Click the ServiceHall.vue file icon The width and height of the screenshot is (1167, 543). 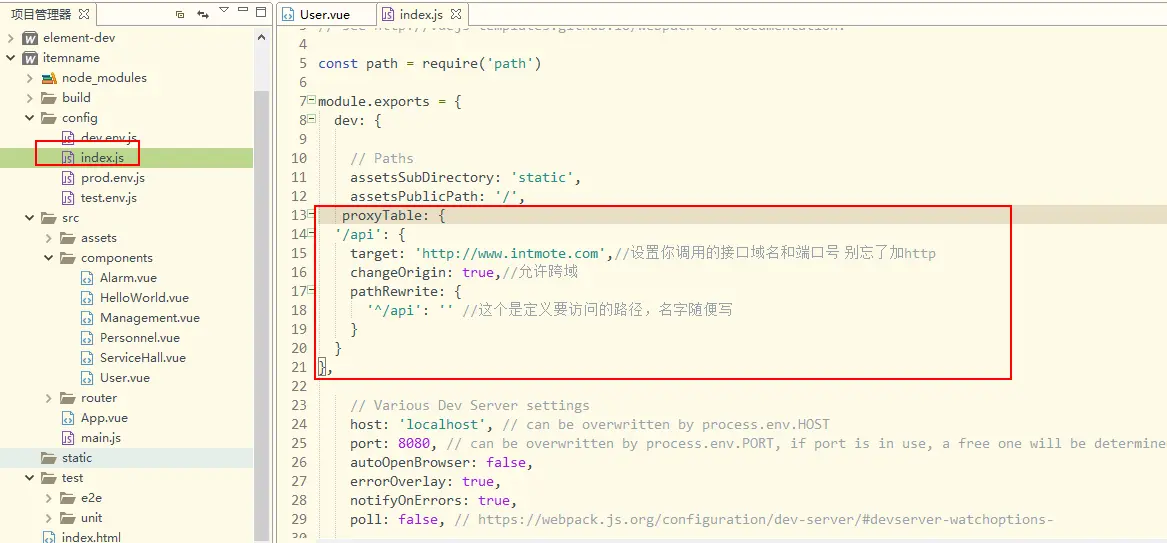click(87, 359)
